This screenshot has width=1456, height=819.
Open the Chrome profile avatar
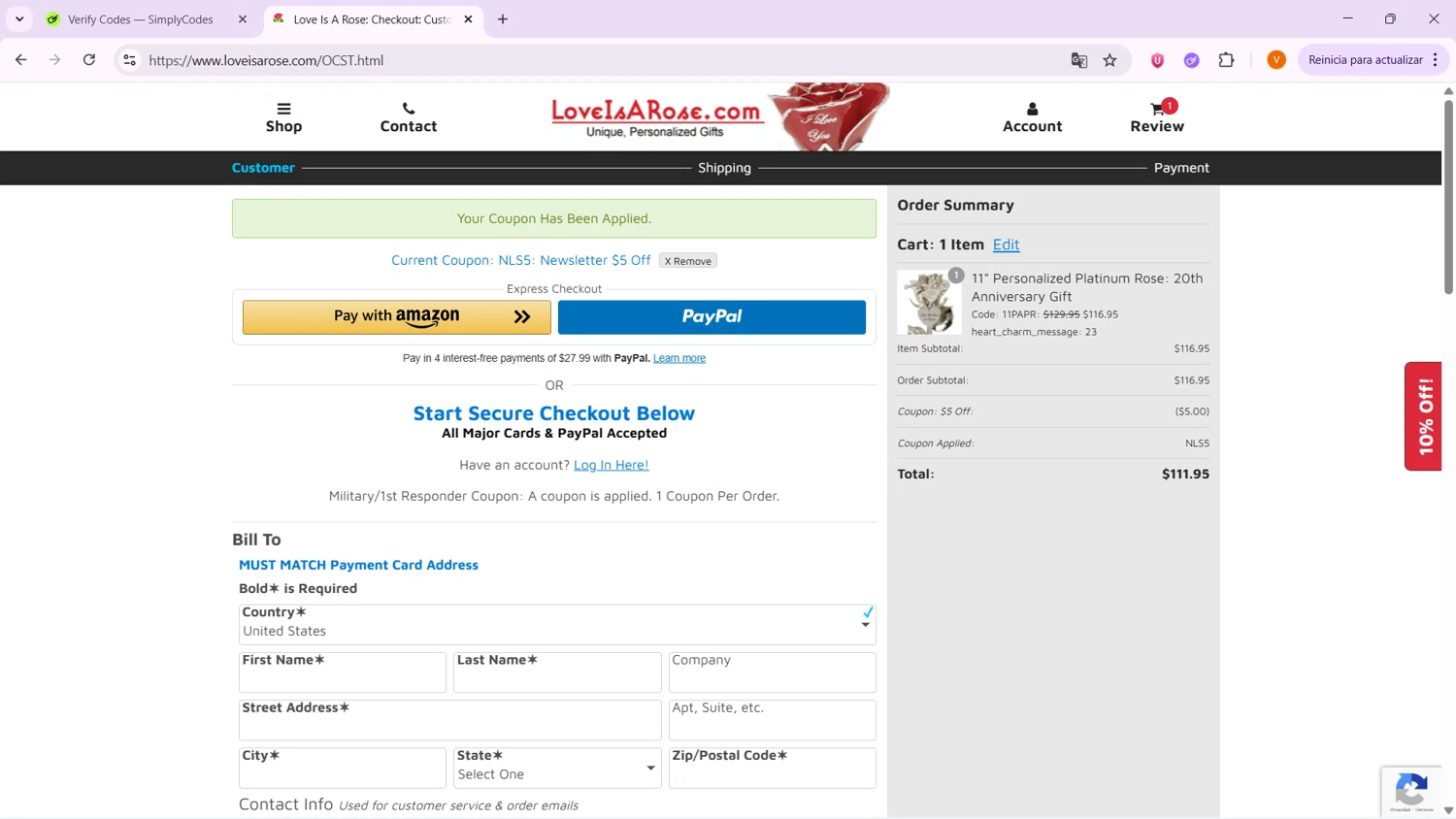[x=1276, y=60]
